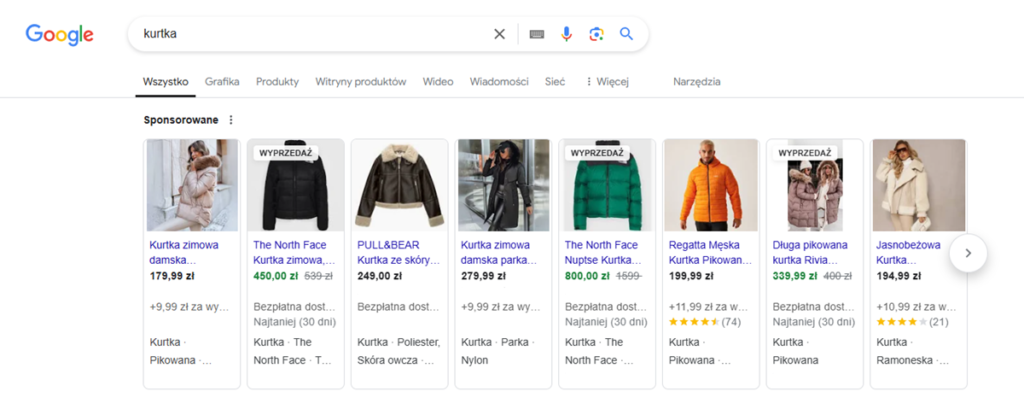1024x409 pixels.
Task: Click the magnifying glass search button
Action: pos(626,34)
